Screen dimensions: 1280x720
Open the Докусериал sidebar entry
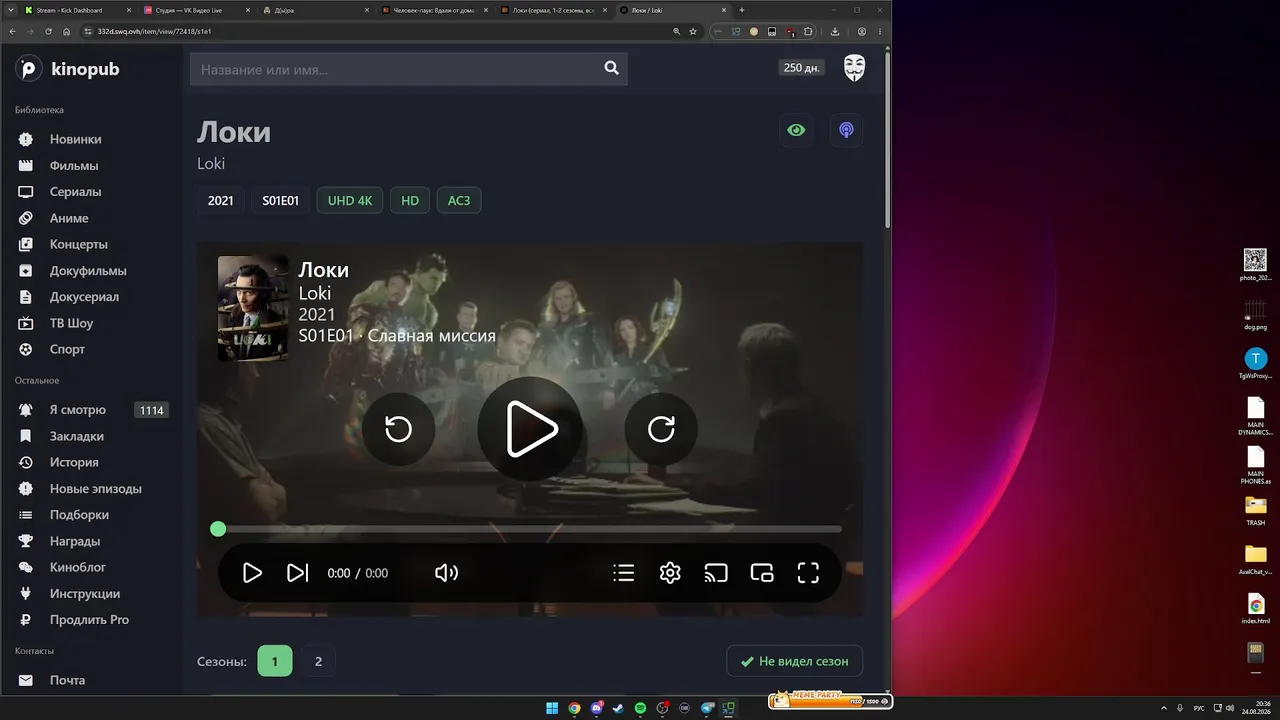[84, 296]
